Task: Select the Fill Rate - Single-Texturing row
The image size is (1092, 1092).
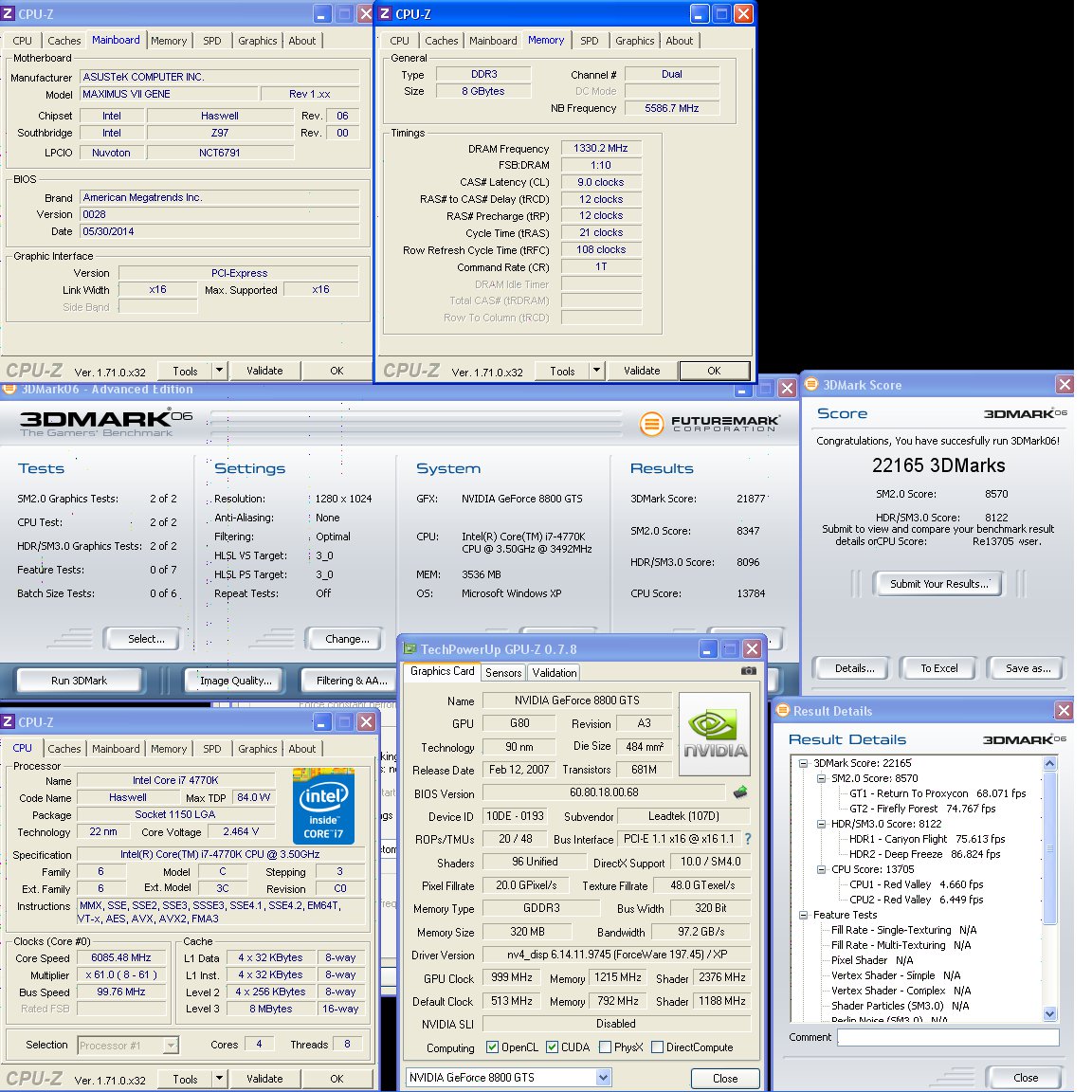Action: (x=904, y=930)
